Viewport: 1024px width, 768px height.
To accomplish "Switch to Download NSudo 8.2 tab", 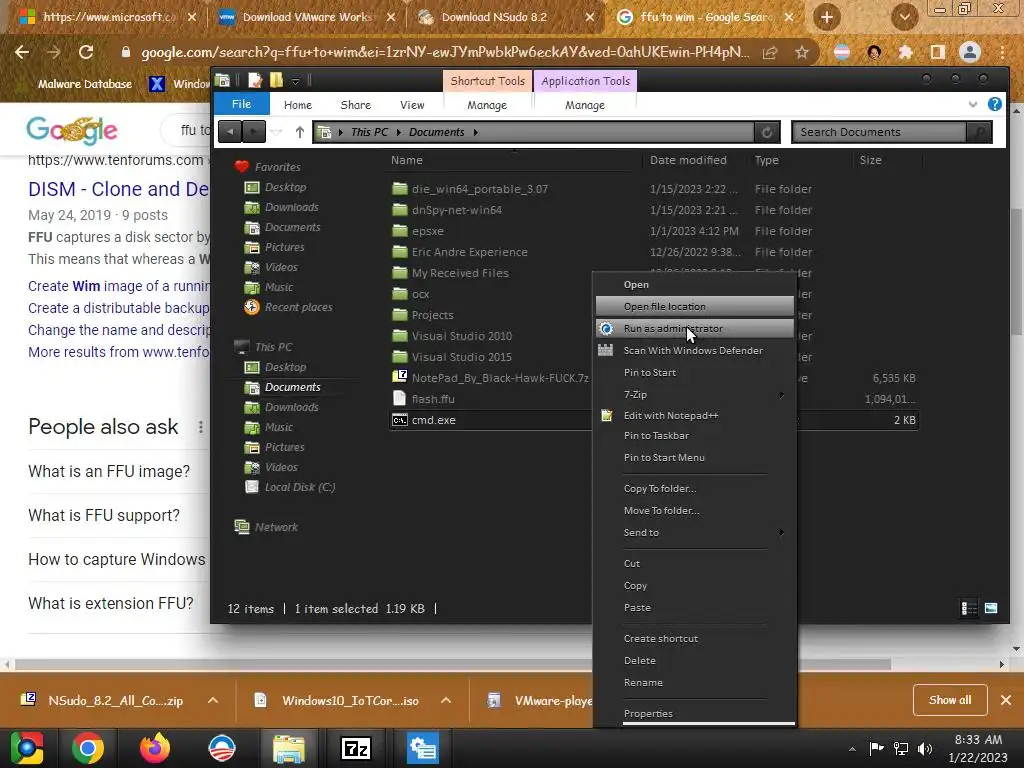I will click(x=494, y=18).
